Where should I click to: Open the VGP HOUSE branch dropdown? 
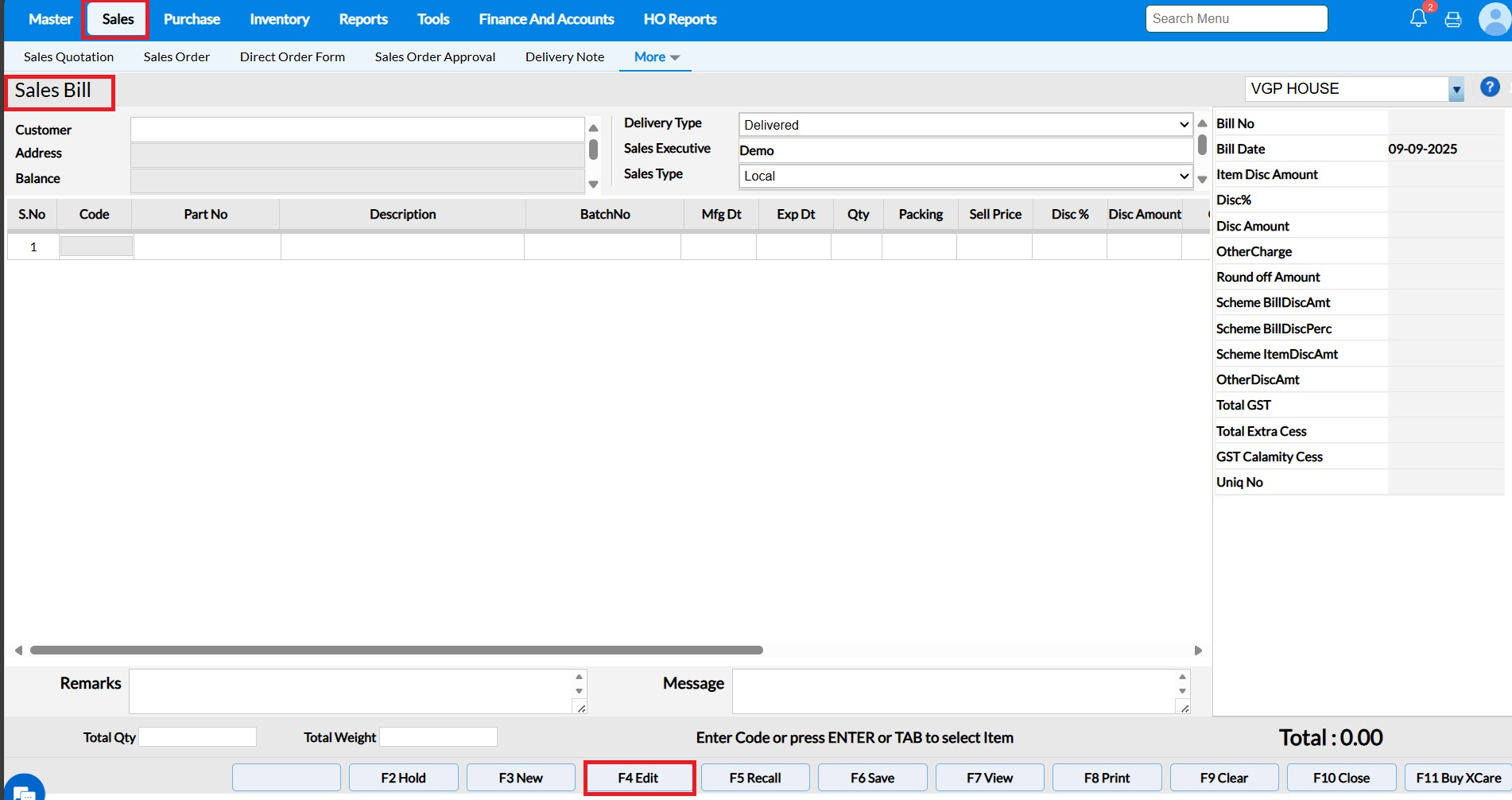pos(1456,90)
